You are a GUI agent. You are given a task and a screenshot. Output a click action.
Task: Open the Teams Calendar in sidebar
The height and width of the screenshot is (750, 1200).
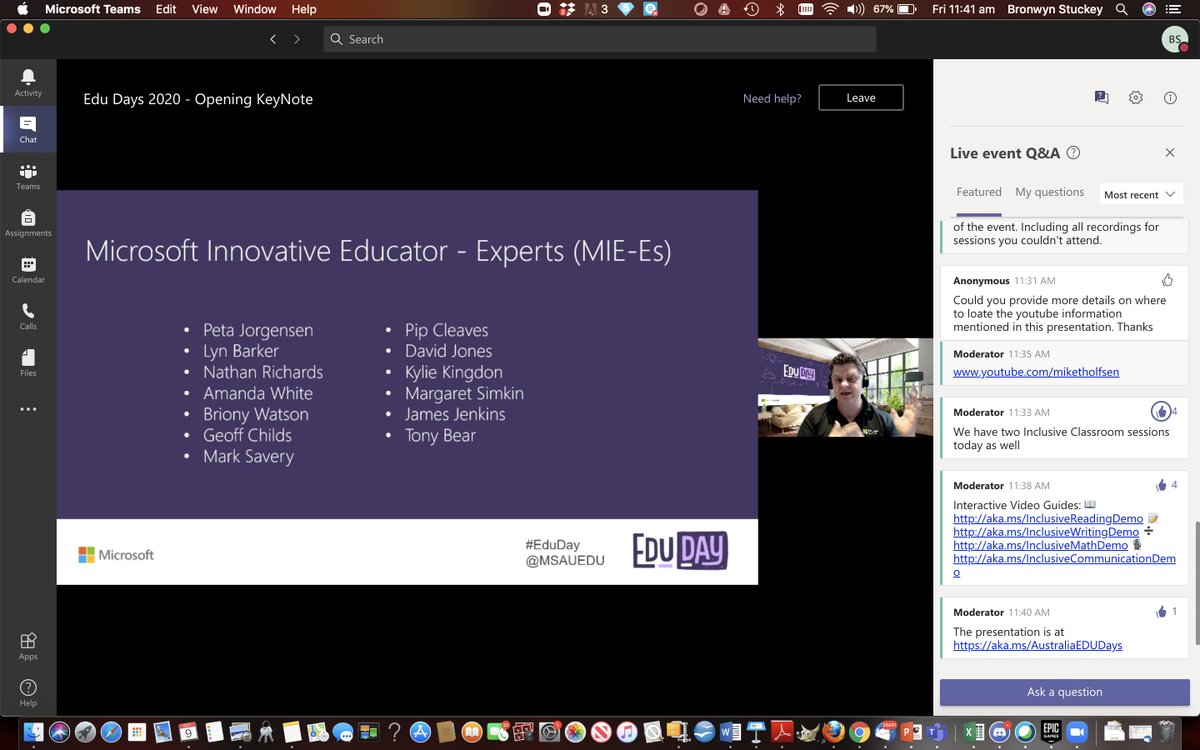click(28, 270)
